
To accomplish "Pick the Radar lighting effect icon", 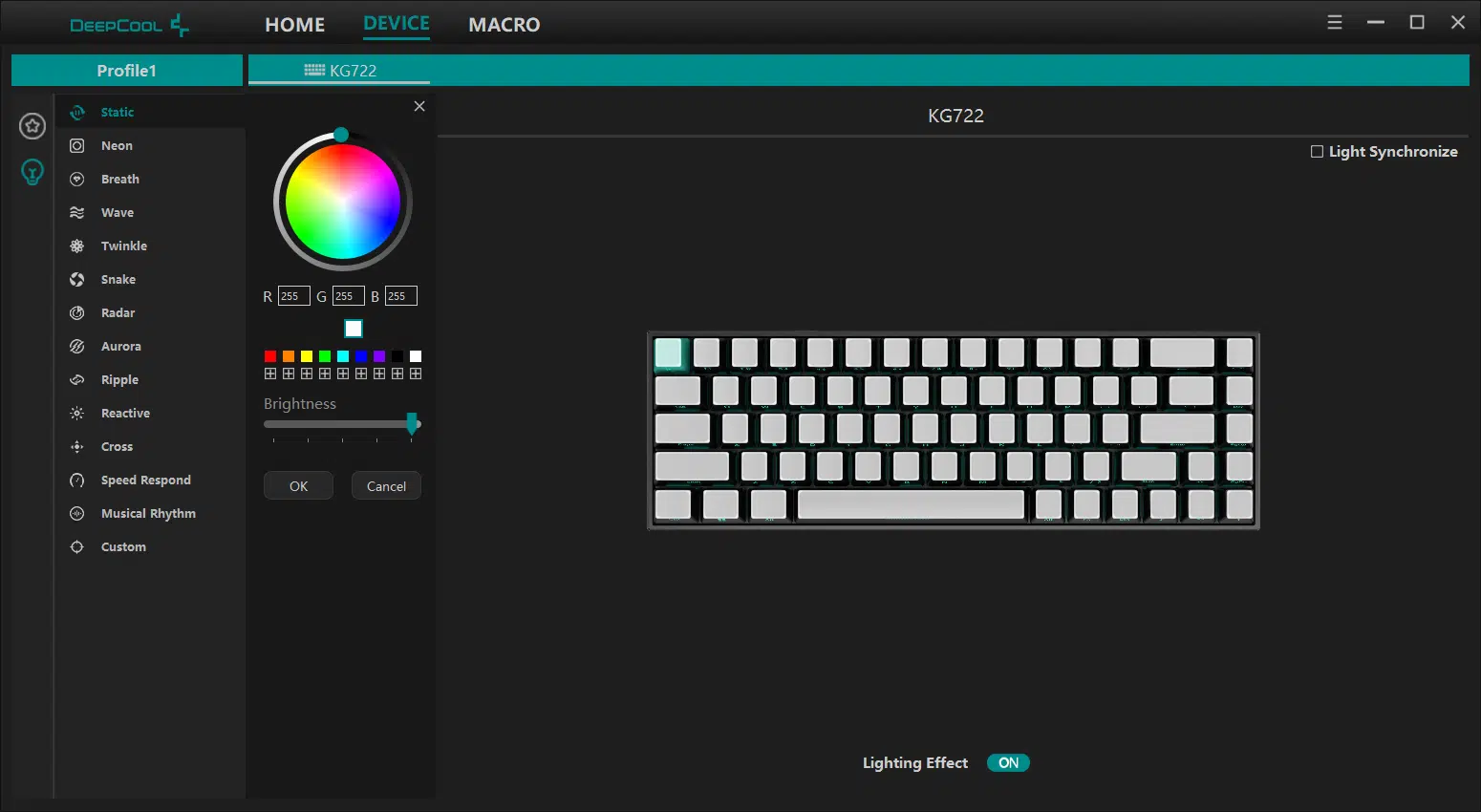I will [77, 312].
